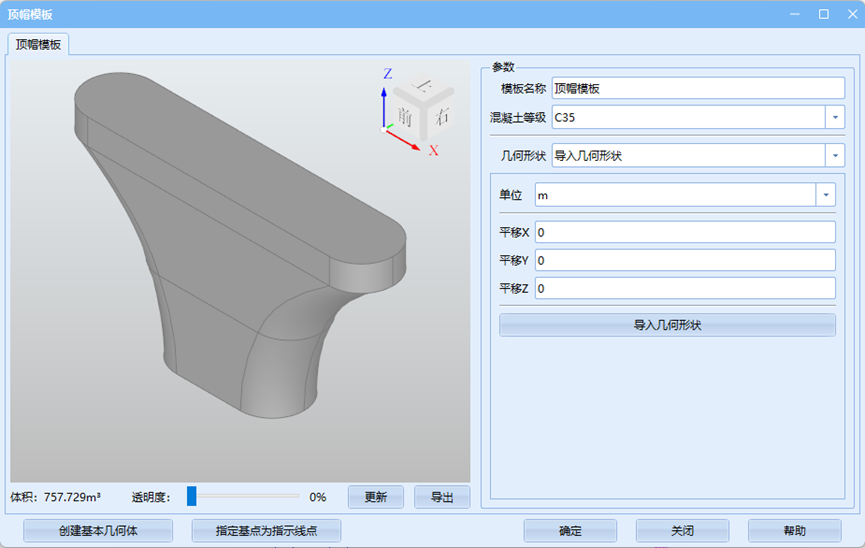The image size is (865, 548).
Task: Maximize the 顶帽模板 dialog window
Action: pyautogui.click(x=823, y=14)
